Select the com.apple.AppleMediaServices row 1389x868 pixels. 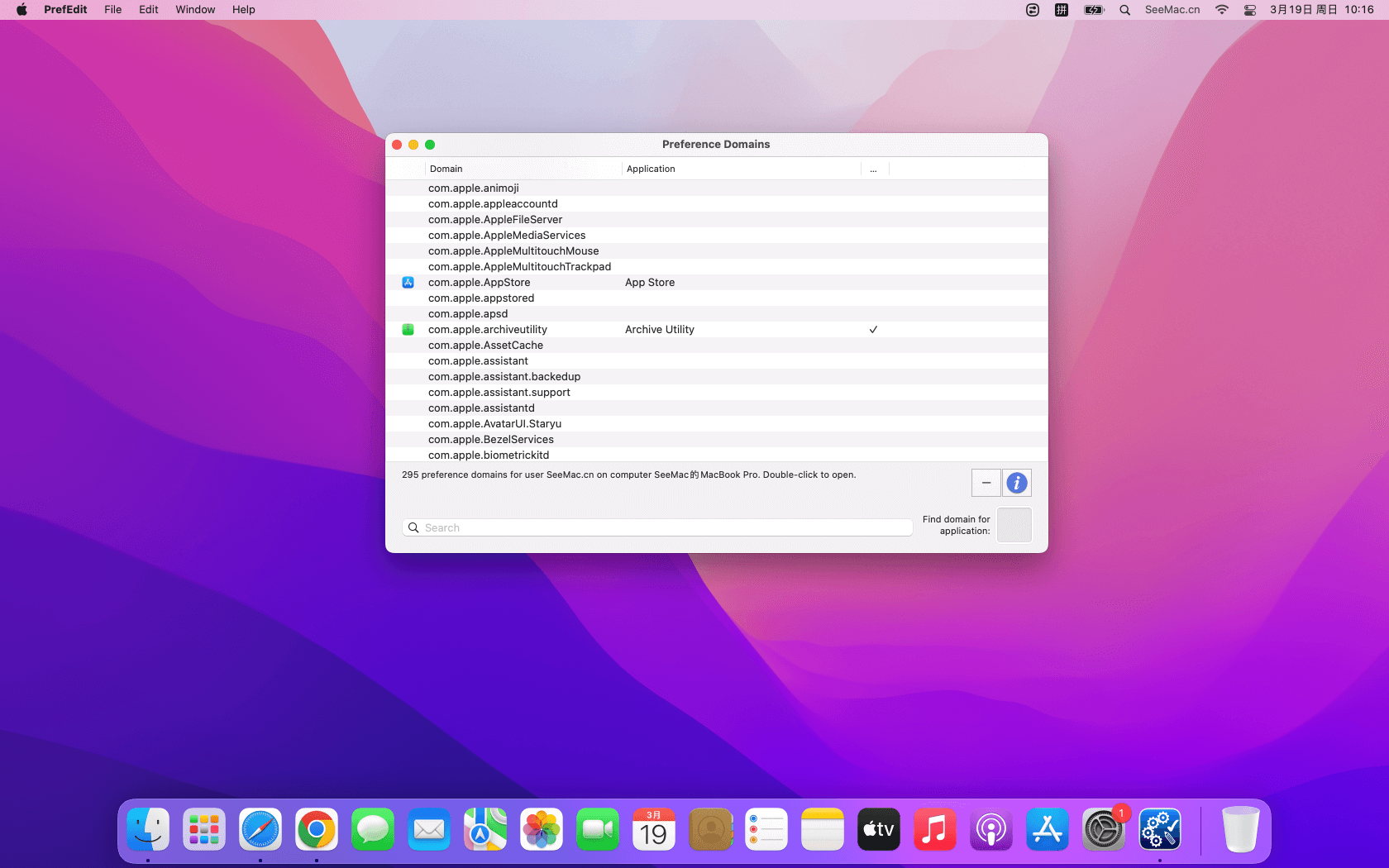click(x=716, y=236)
